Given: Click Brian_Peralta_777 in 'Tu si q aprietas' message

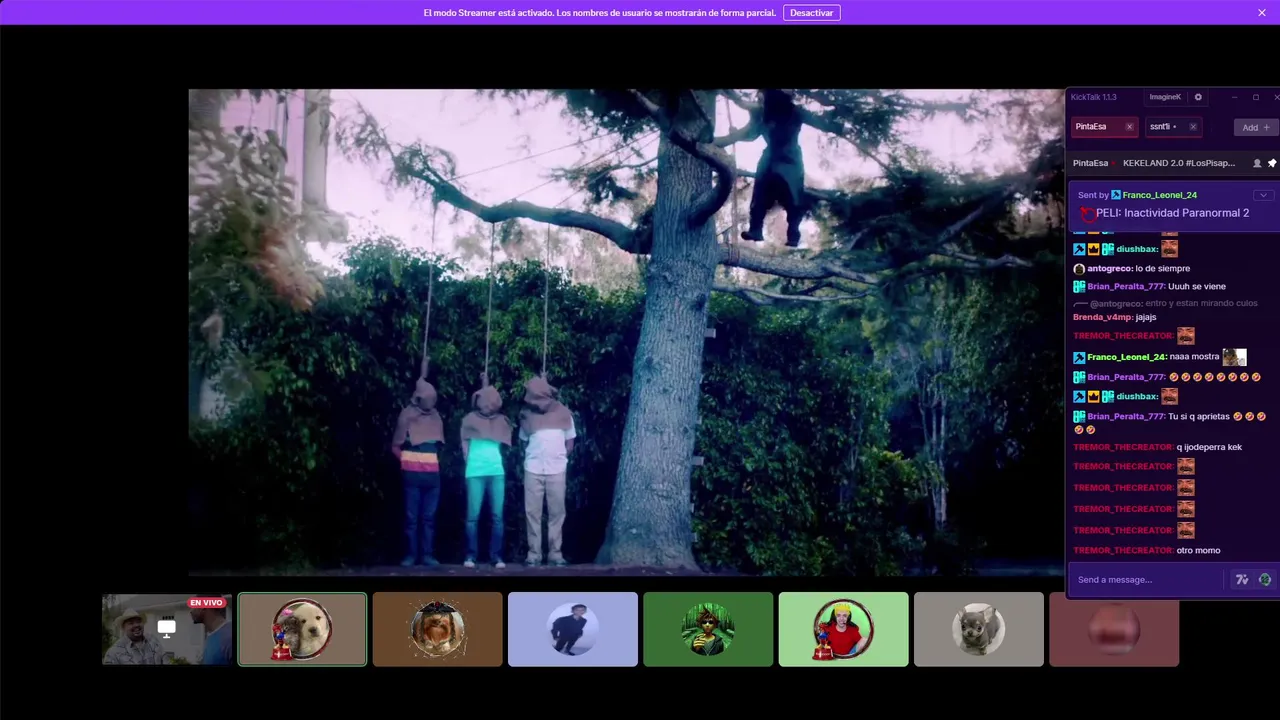Looking at the screenshot, I should coord(1126,416).
